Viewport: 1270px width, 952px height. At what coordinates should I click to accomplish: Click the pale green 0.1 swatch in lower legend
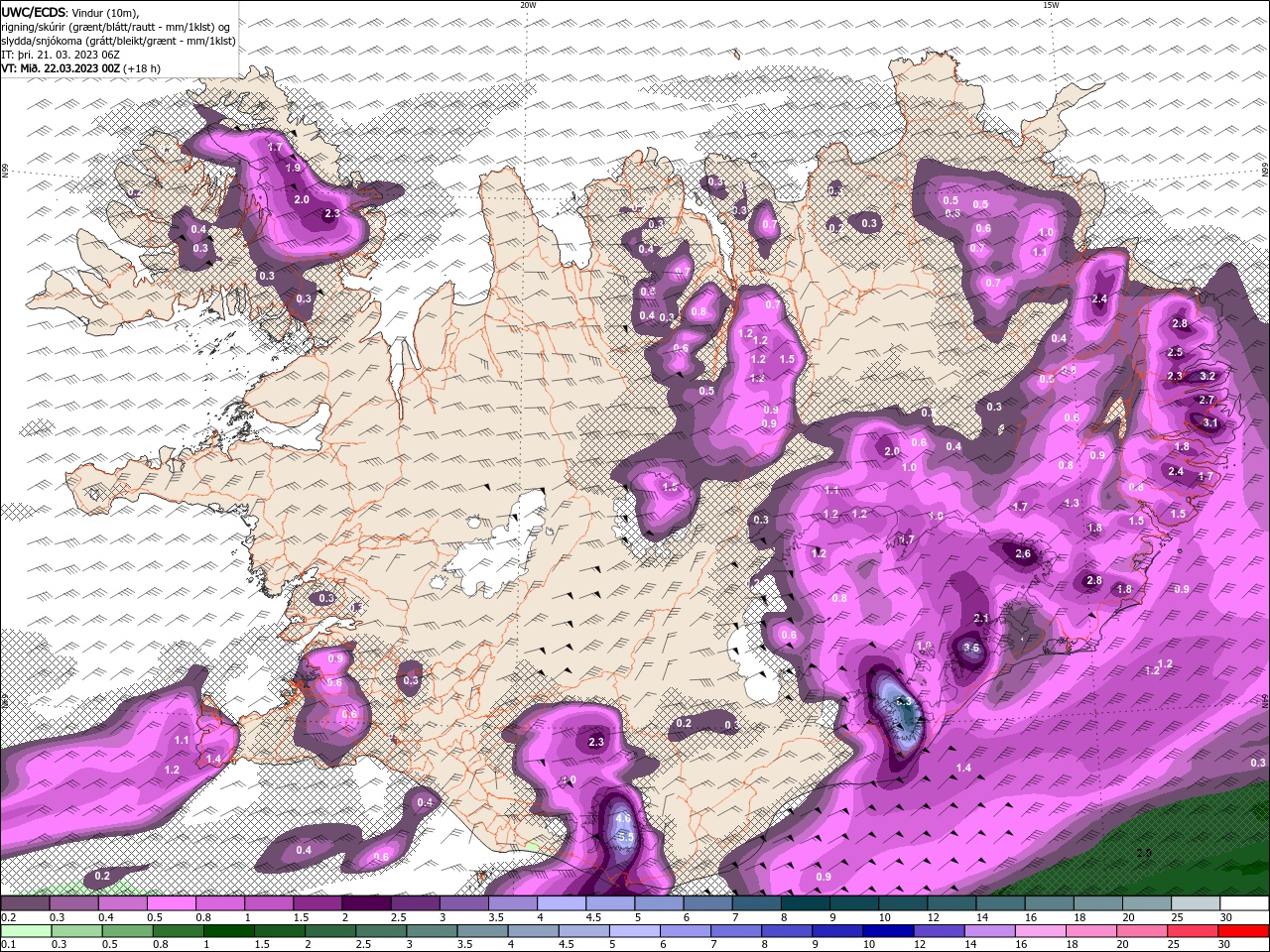[x=29, y=931]
